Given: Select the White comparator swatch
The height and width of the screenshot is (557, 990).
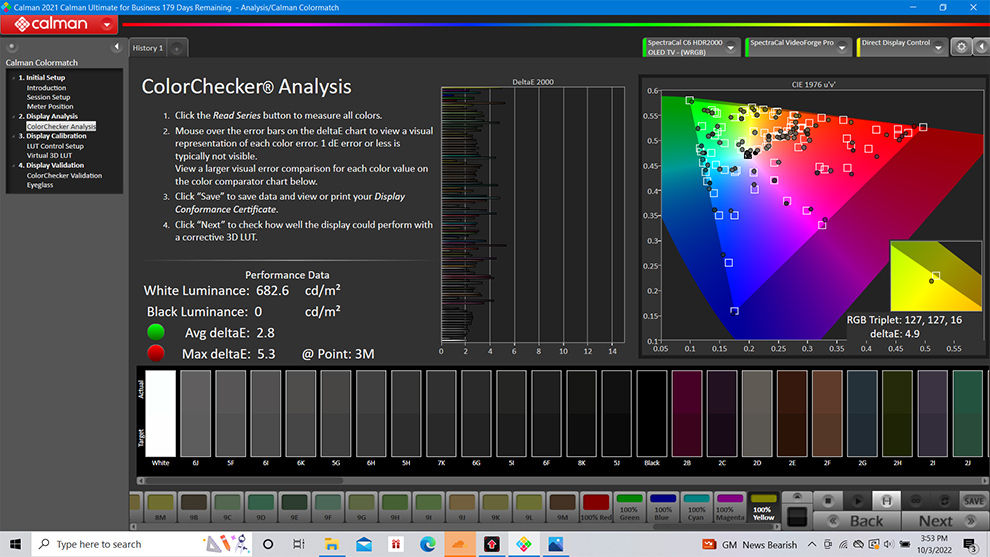Looking at the screenshot, I should (160, 413).
